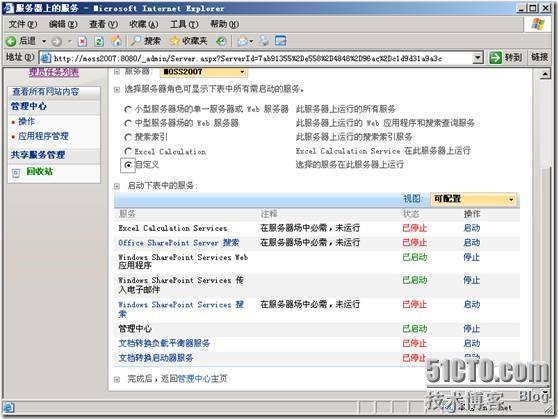Stop Windows SharePoint Services Web 应用程序

(472, 257)
